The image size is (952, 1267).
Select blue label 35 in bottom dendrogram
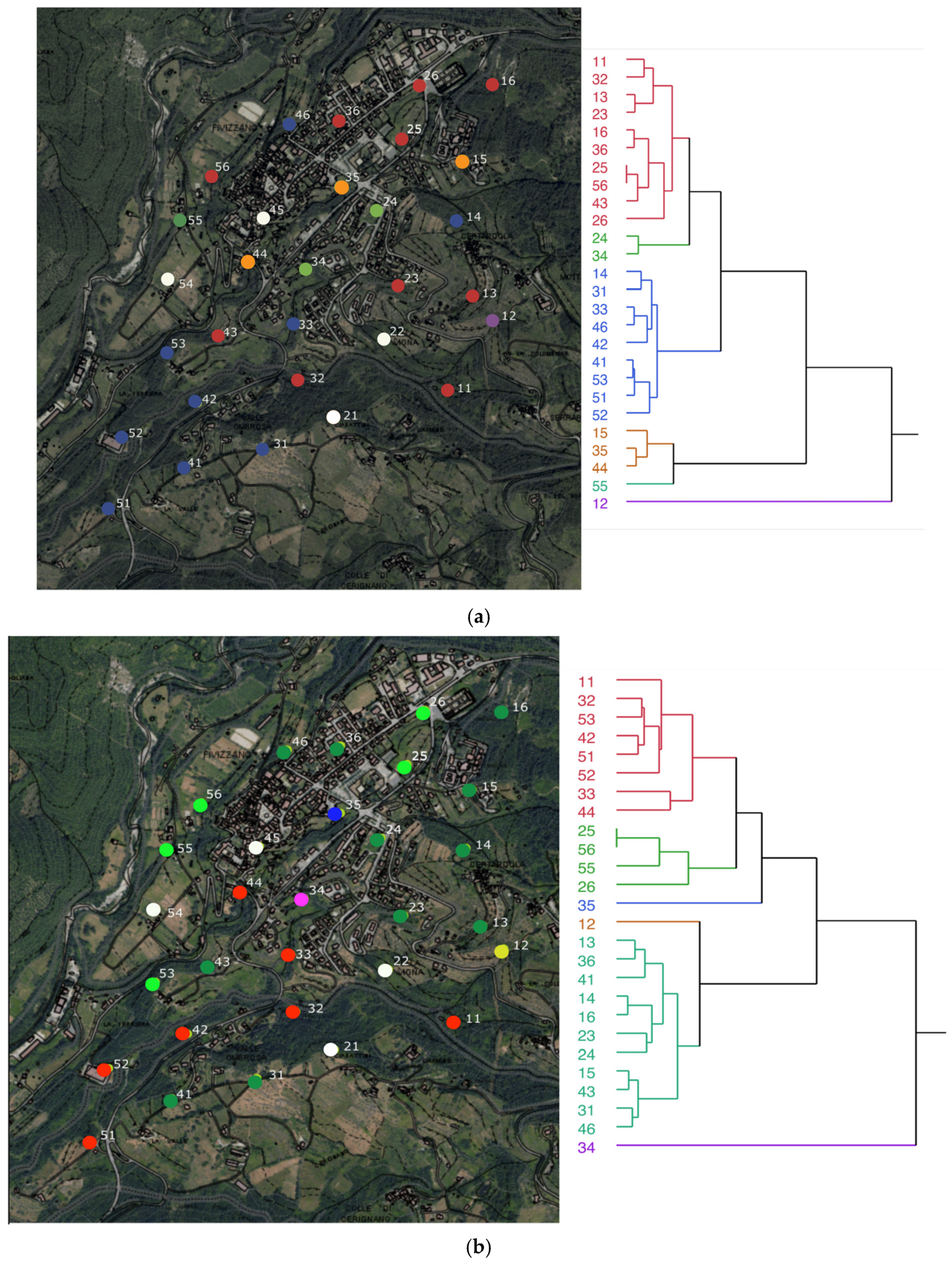586,906
